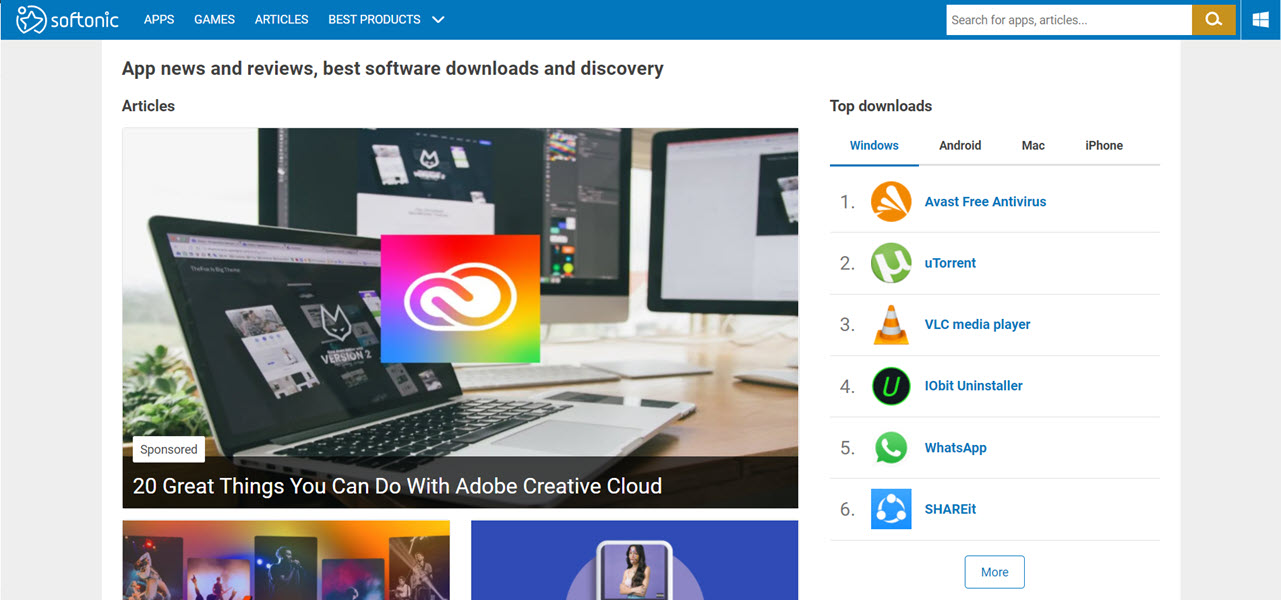
Task: Open the Avast Free Antivirus link
Action: click(985, 202)
